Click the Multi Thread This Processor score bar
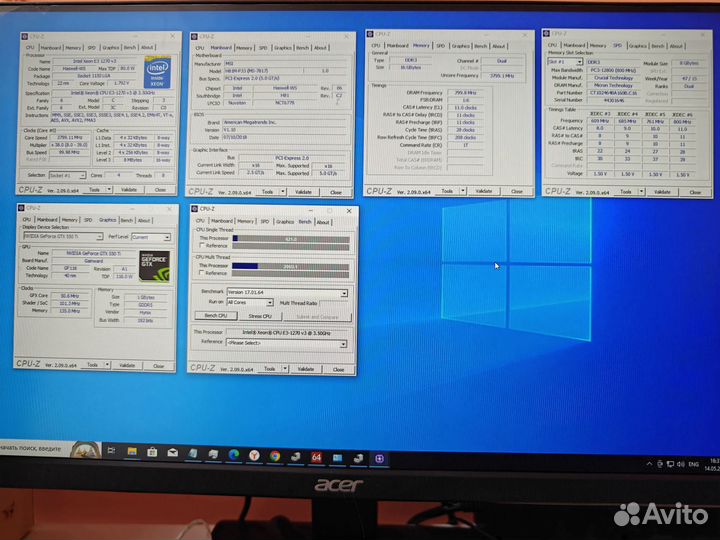Screen dimensions: 720x540 click(x=290, y=266)
